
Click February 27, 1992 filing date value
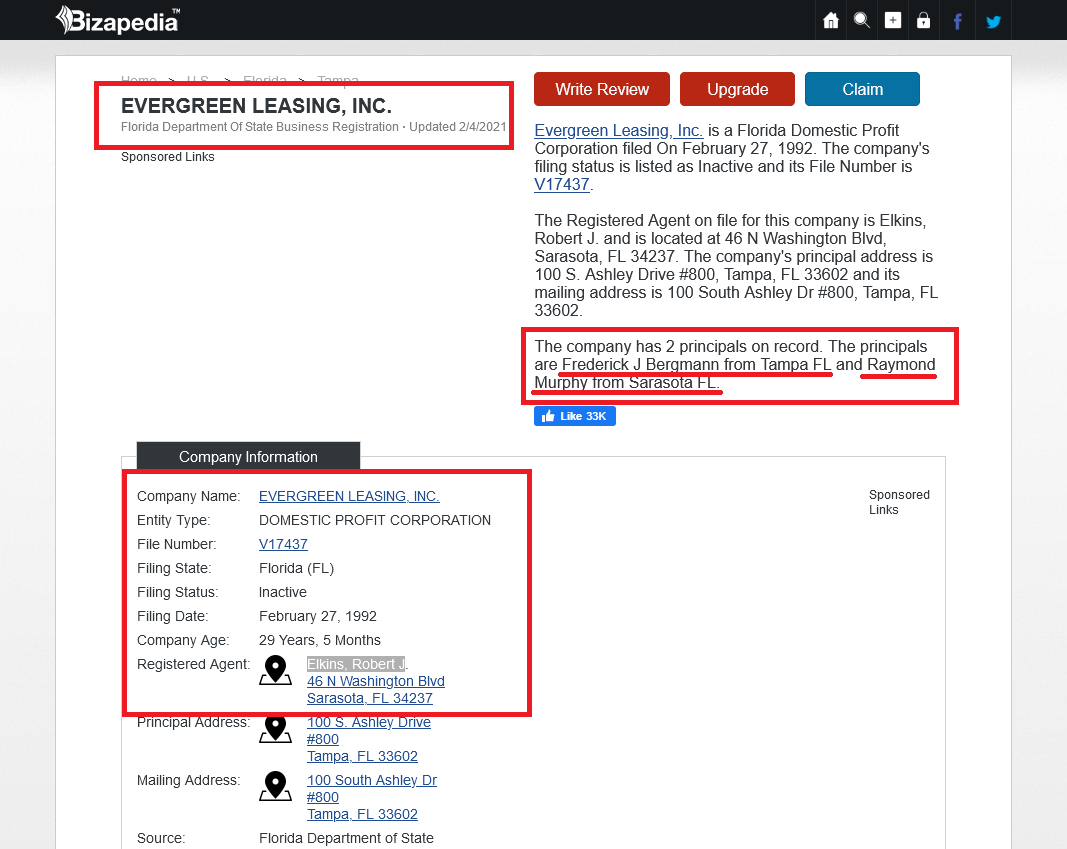[x=318, y=616]
